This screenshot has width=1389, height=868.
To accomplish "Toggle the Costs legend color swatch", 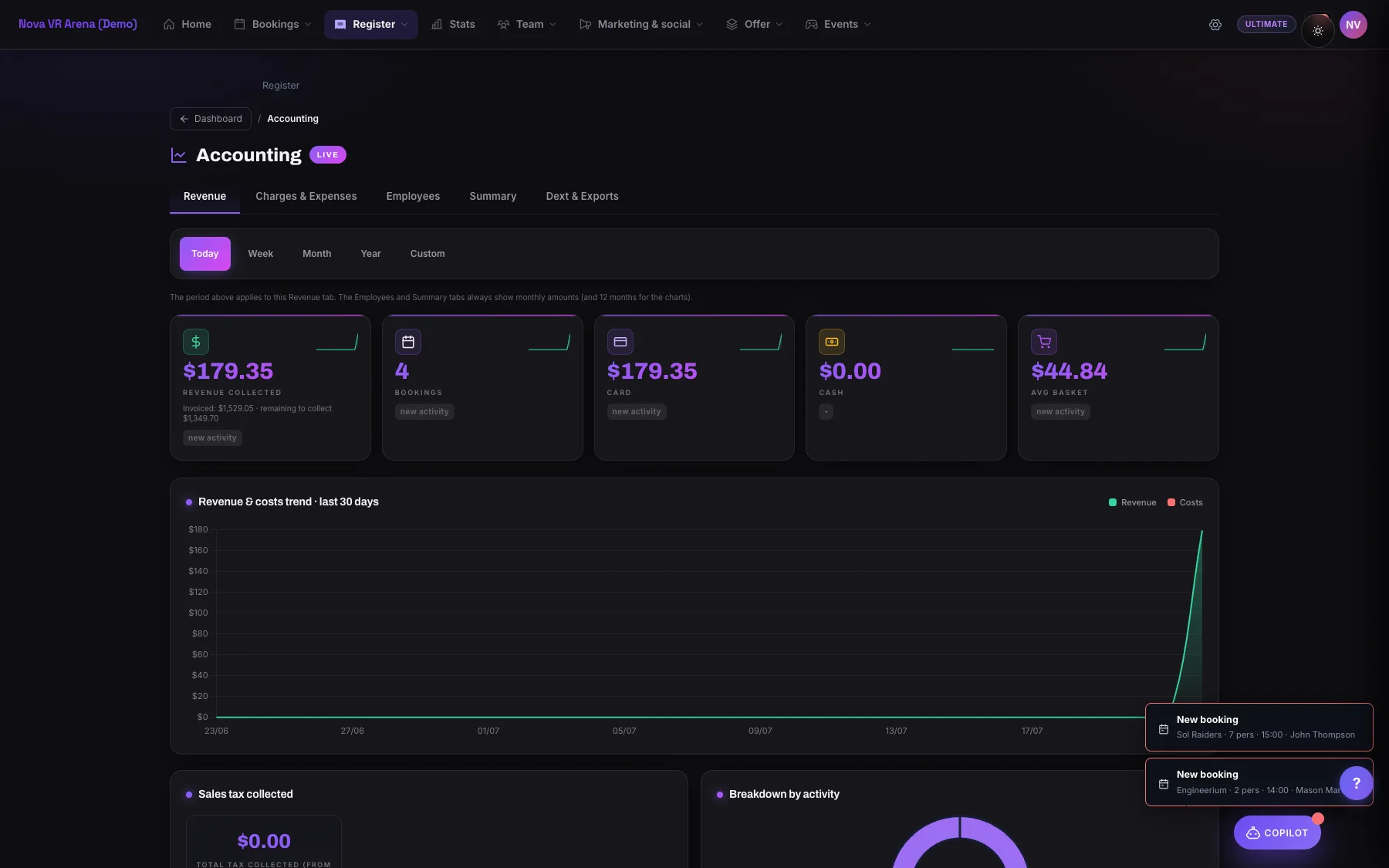I will click(x=1171, y=503).
